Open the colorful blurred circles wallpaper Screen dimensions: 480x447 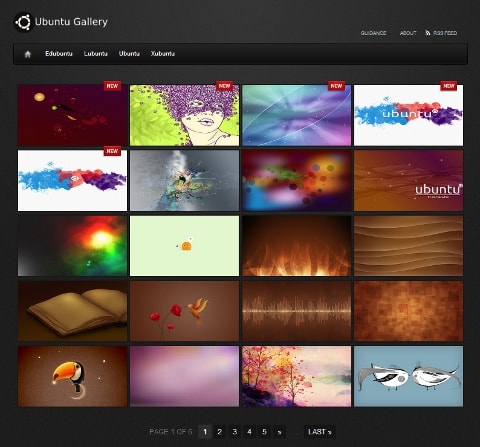tap(296, 180)
